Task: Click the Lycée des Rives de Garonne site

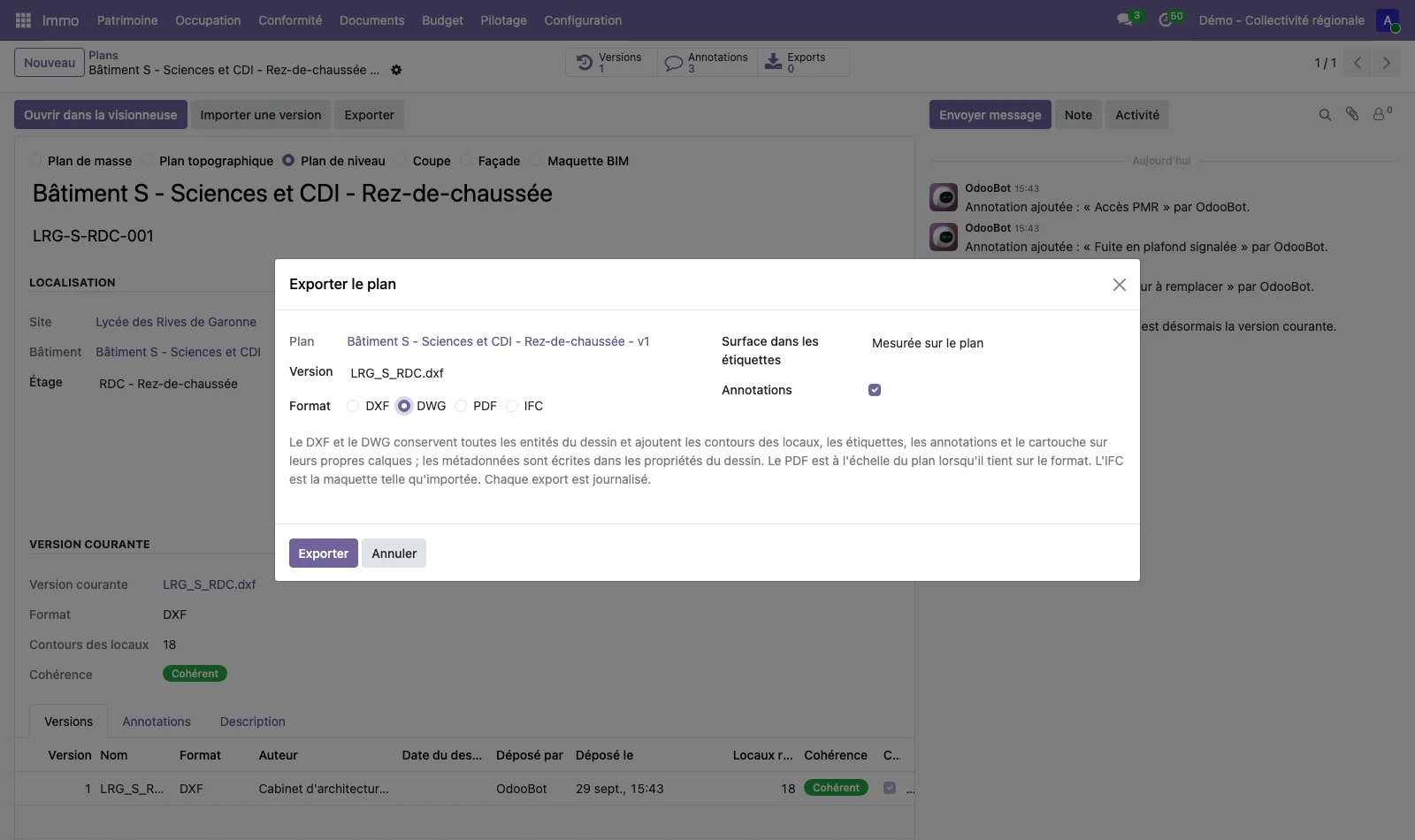Action: 176,322
